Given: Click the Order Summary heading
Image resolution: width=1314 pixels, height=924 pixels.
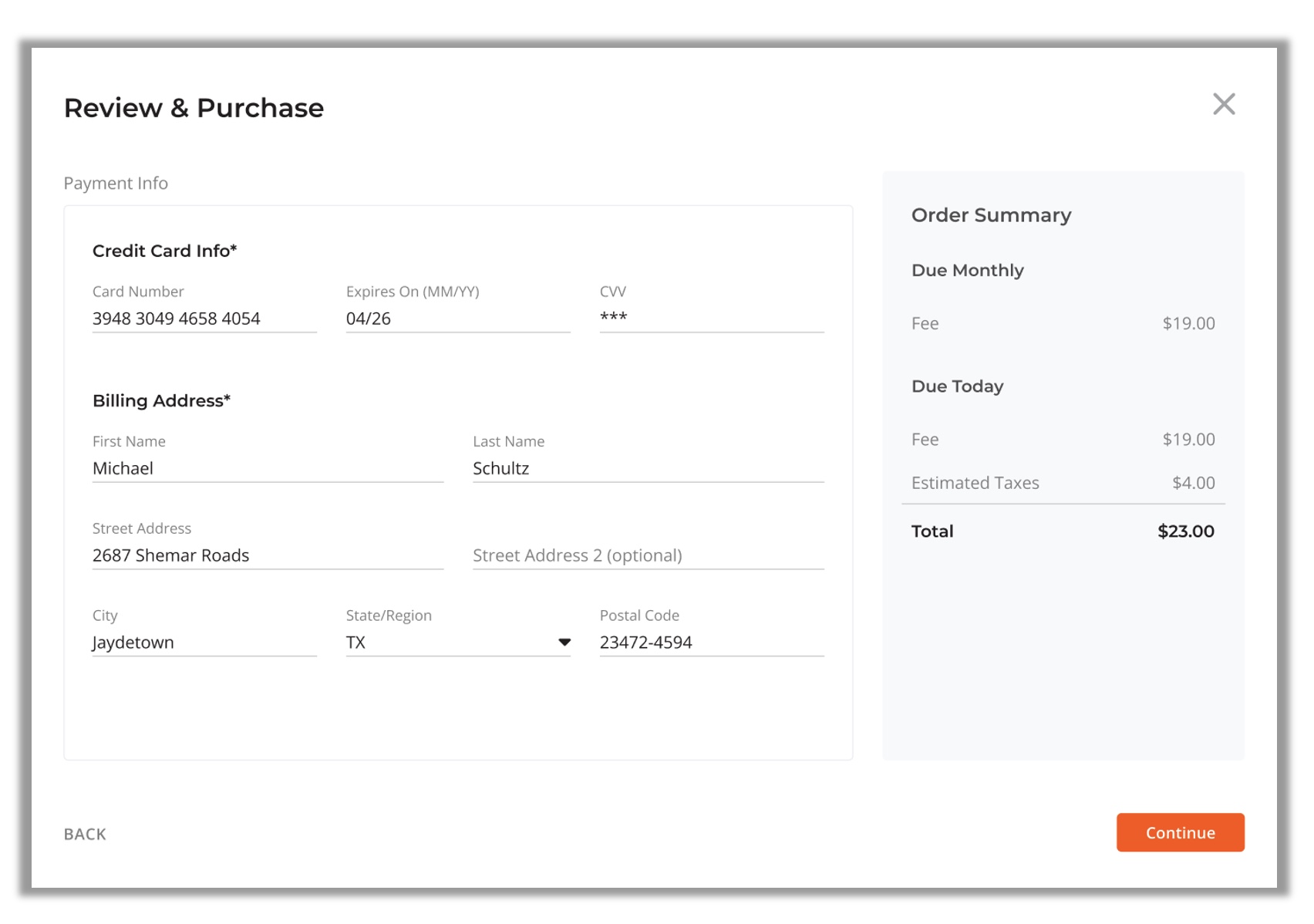Looking at the screenshot, I should coord(991,215).
